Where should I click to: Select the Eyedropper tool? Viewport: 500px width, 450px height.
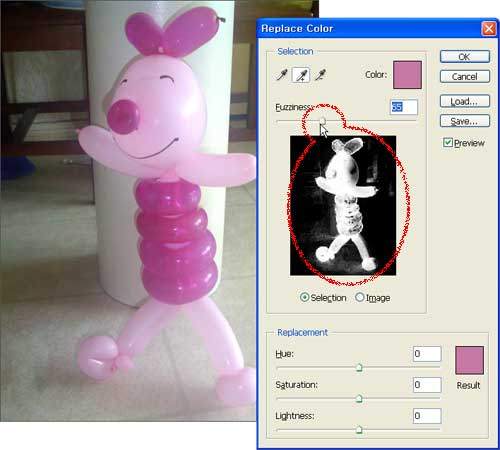coord(282,75)
